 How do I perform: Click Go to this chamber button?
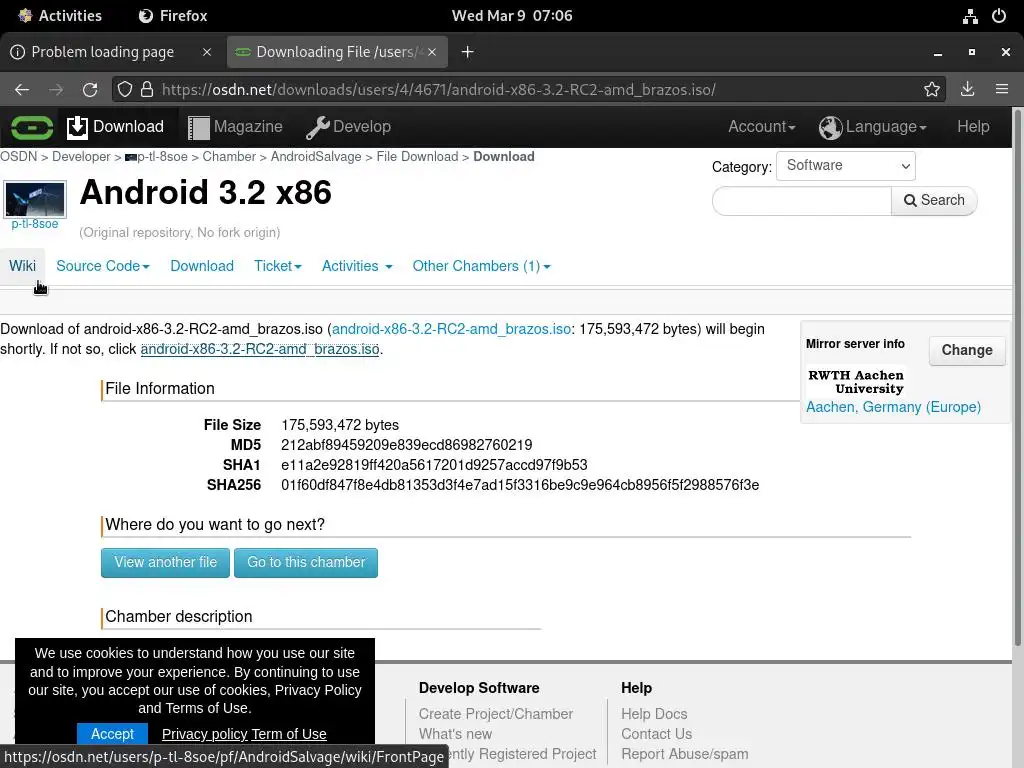tap(306, 563)
